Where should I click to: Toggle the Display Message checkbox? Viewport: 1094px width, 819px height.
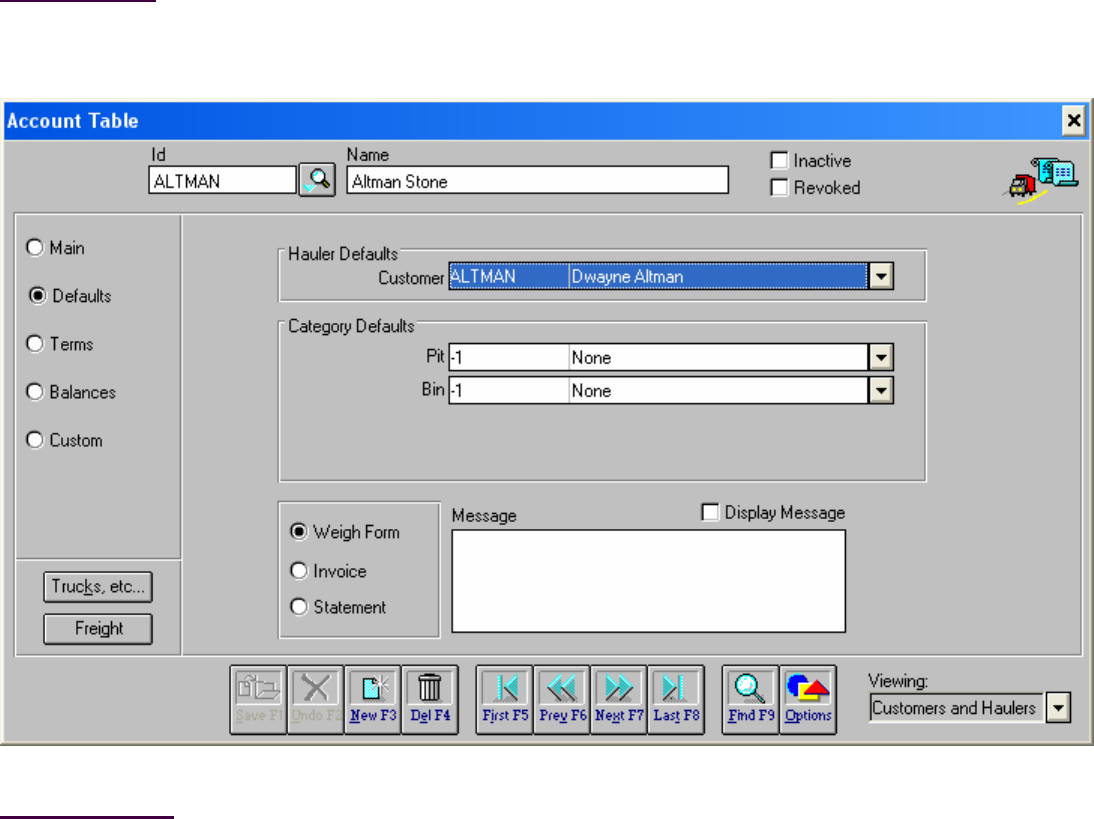pos(711,513)
